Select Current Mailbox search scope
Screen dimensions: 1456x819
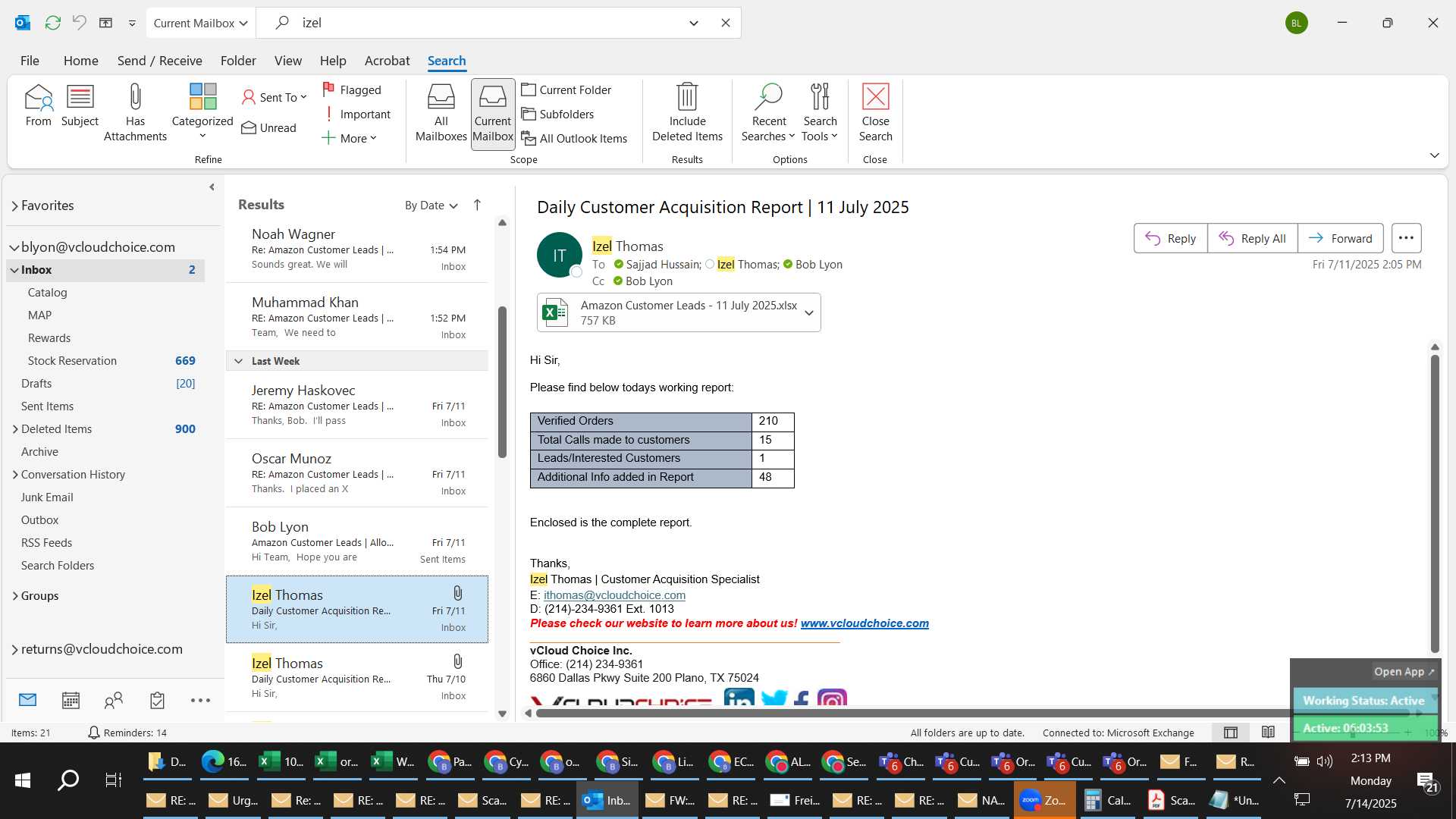pos(493,114)
